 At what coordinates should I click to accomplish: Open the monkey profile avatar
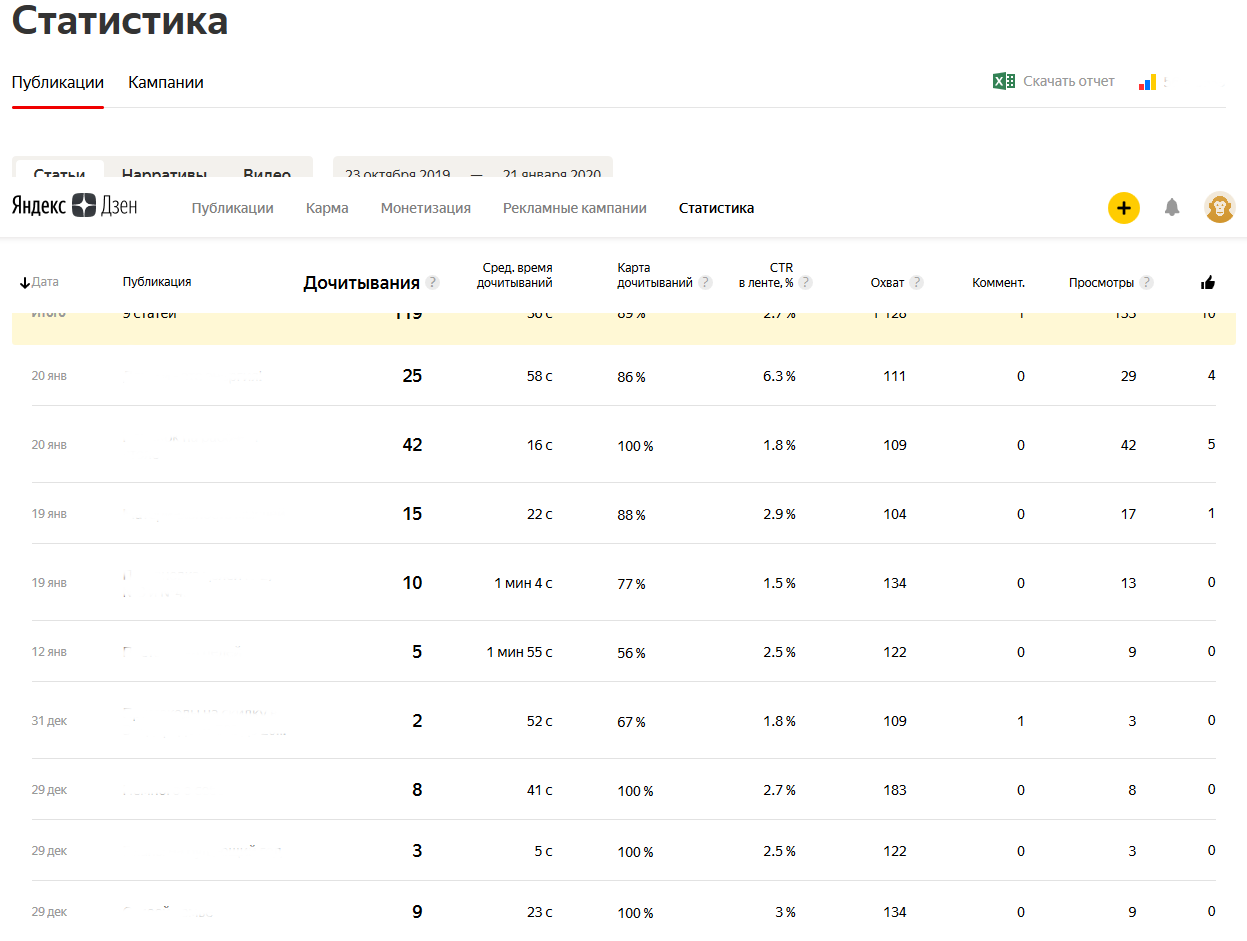tap(1219, 208)
